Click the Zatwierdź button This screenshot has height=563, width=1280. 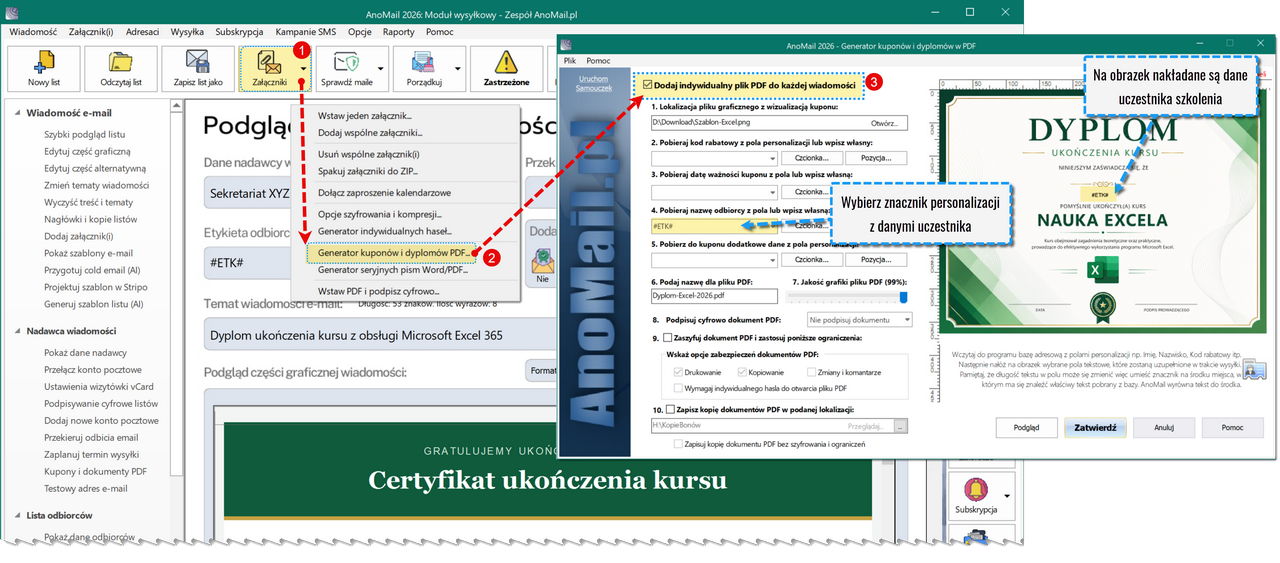(1095, 427)
